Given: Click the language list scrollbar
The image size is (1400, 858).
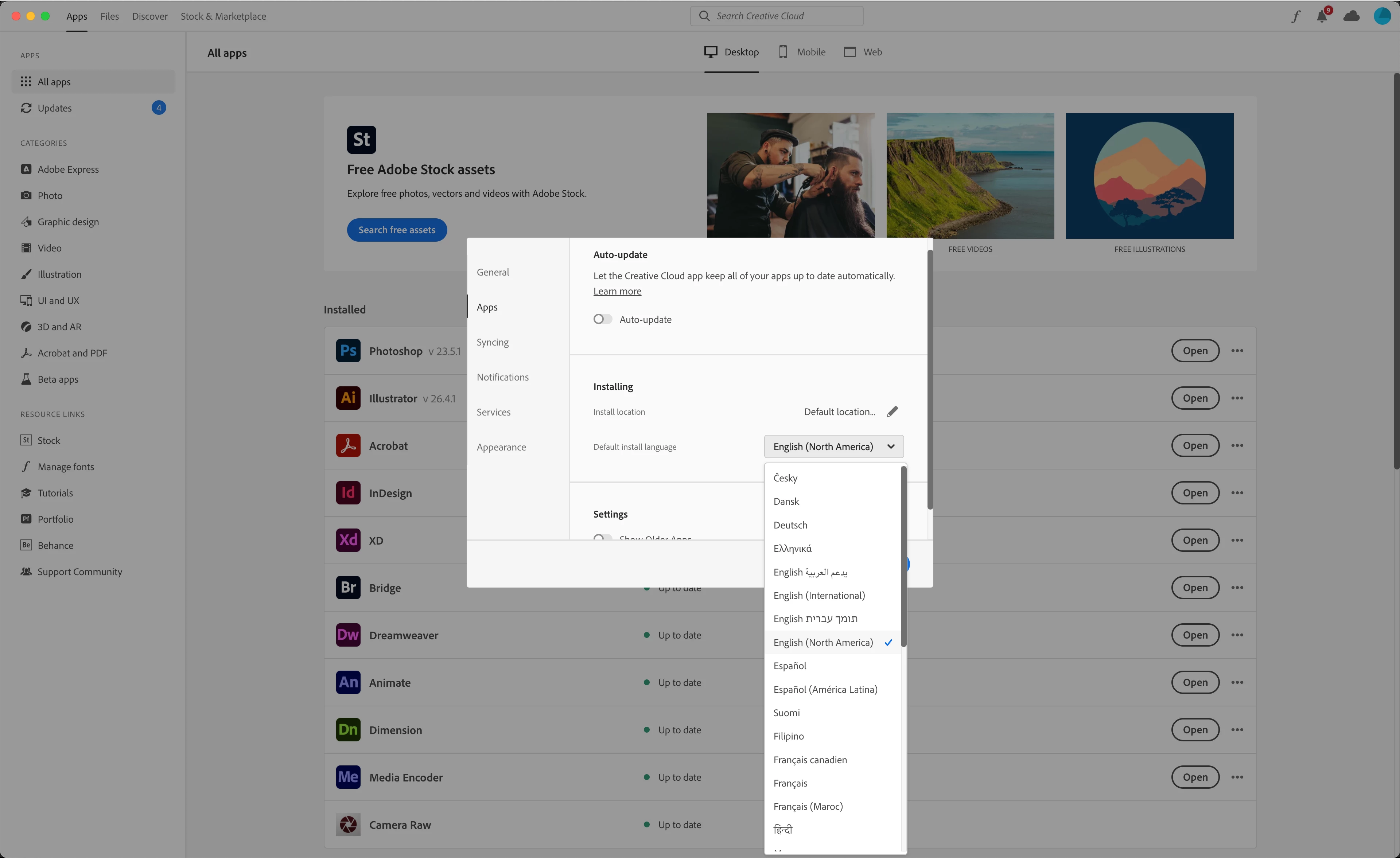Looking at the screenshot, I should (903, 557).
